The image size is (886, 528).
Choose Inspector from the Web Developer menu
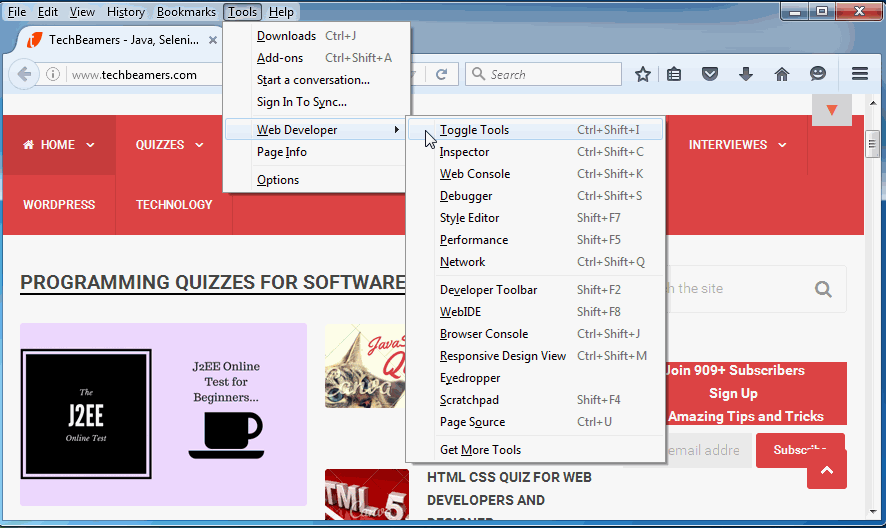464,152
